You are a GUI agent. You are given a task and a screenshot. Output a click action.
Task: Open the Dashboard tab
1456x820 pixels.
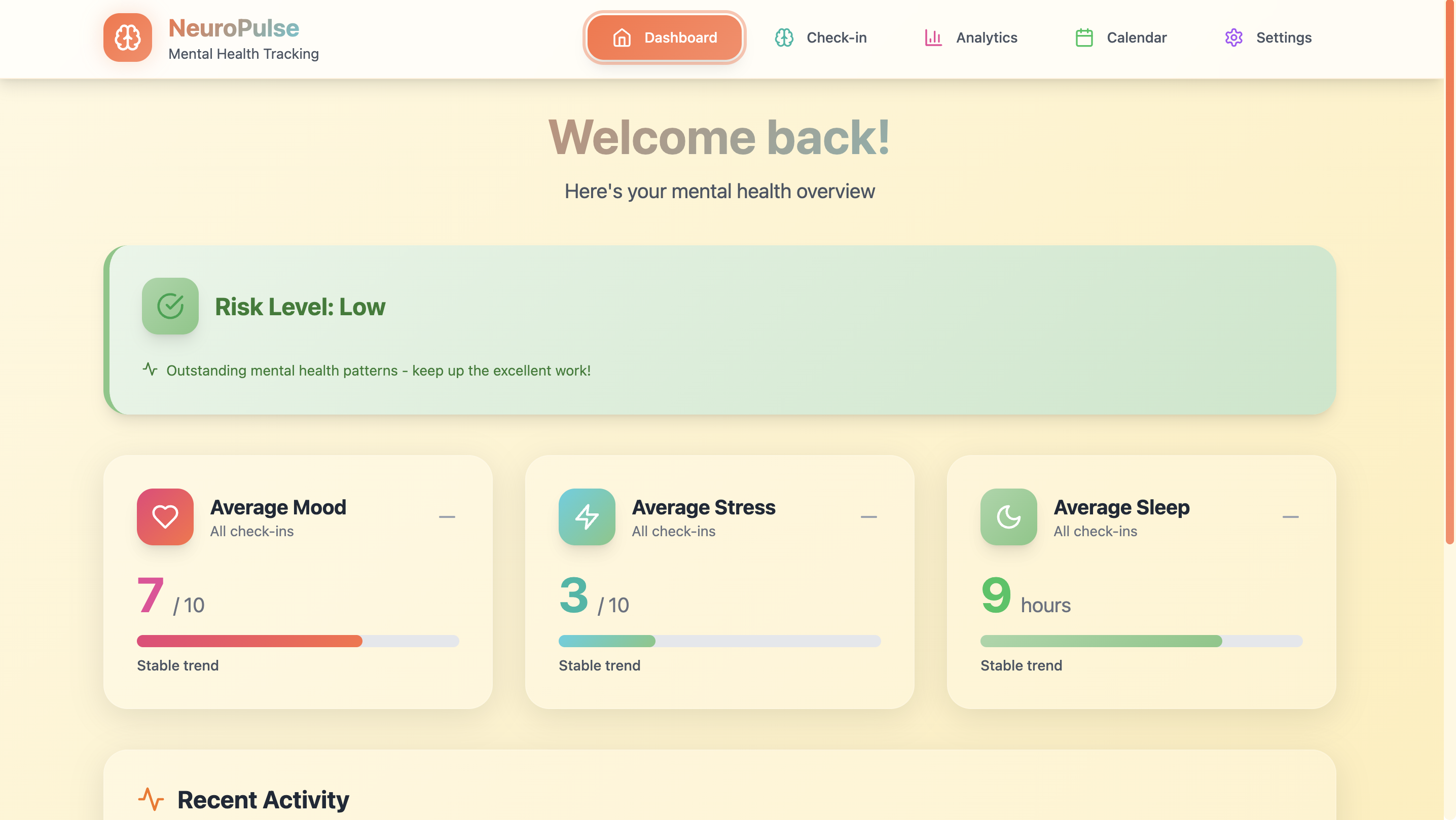[x=664, y=38]
